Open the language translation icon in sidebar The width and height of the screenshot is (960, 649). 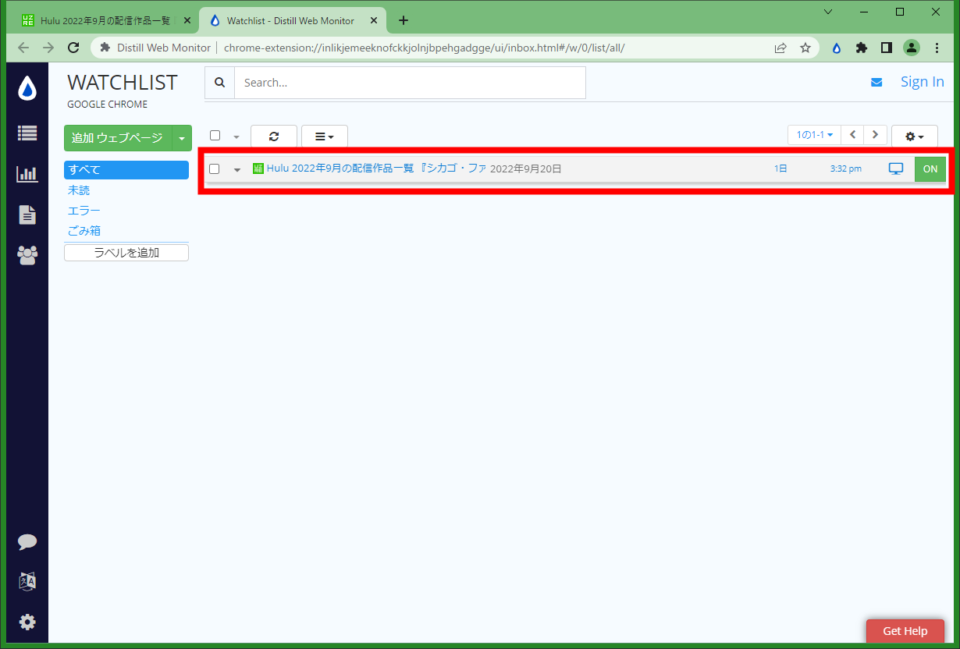27,581
